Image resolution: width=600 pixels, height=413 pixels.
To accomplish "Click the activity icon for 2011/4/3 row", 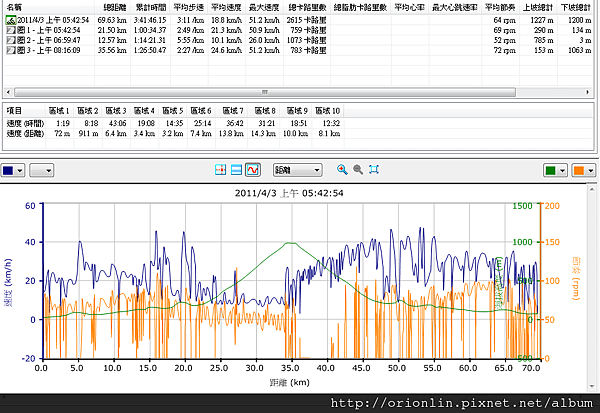I will click(x=11, y=20).
